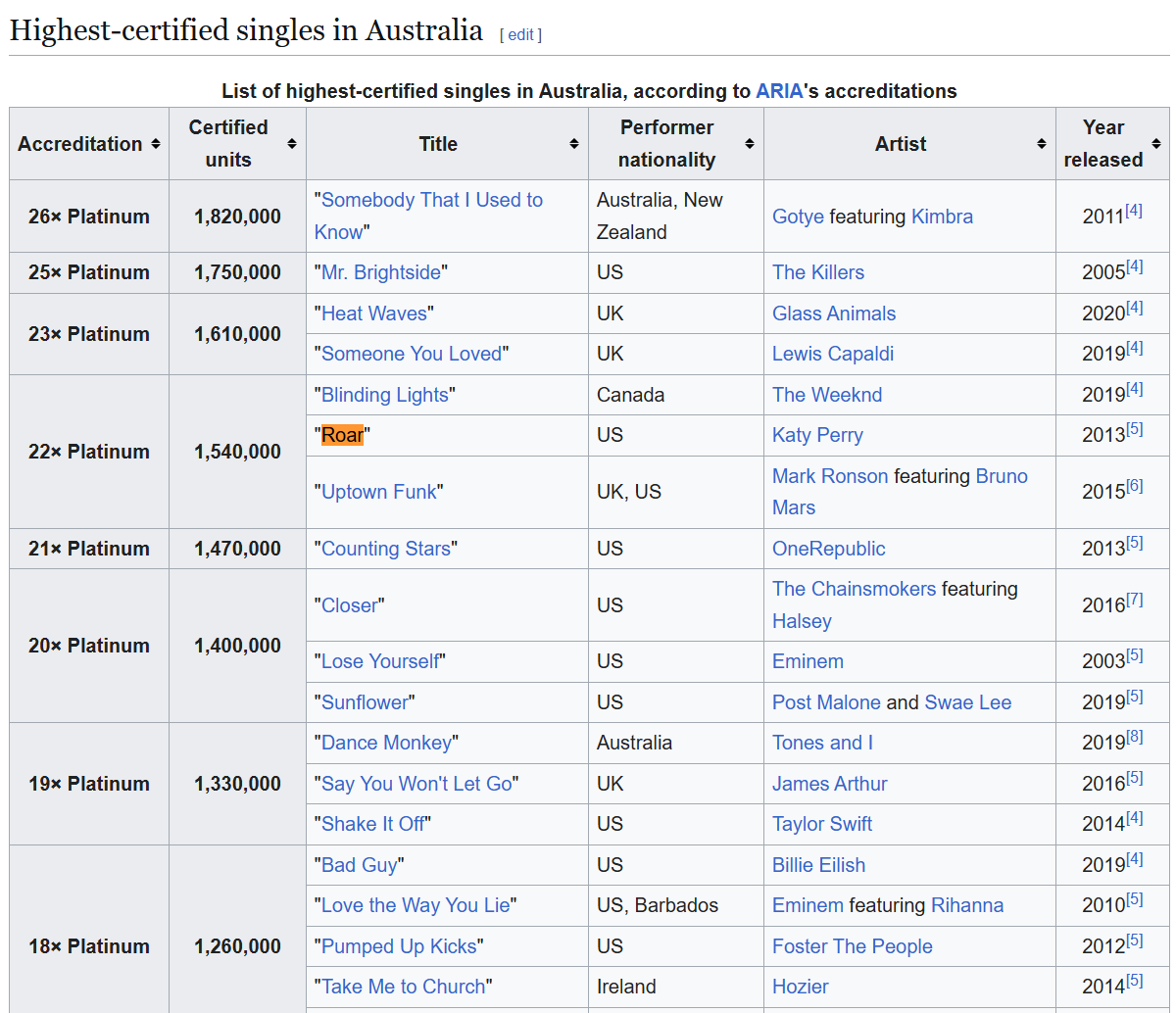1176x1013 pixels.
Task: Open the Swae Lee artist link
Action: coord(968,702)
